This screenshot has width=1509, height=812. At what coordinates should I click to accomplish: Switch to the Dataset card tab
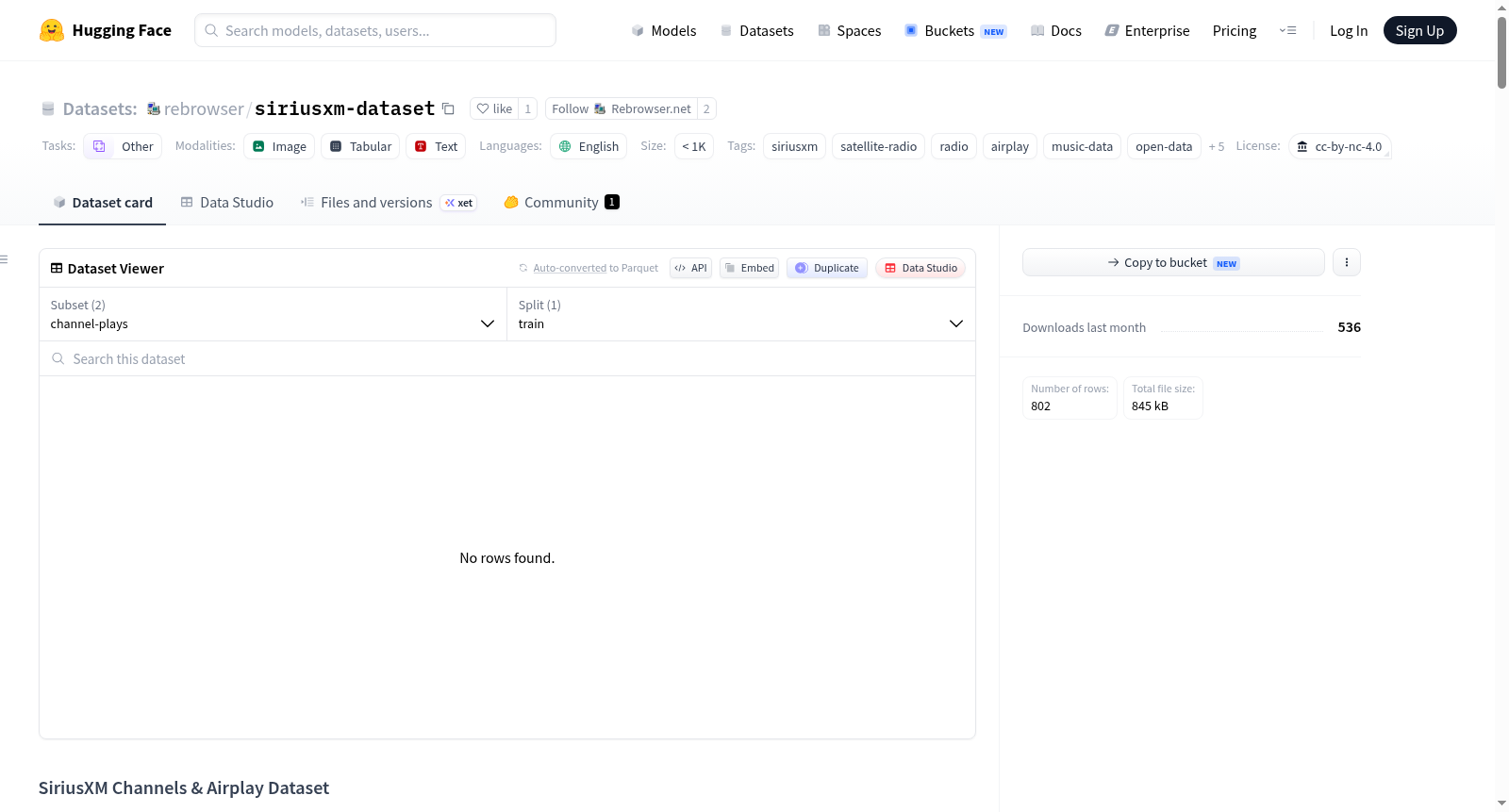click(103, 202)
